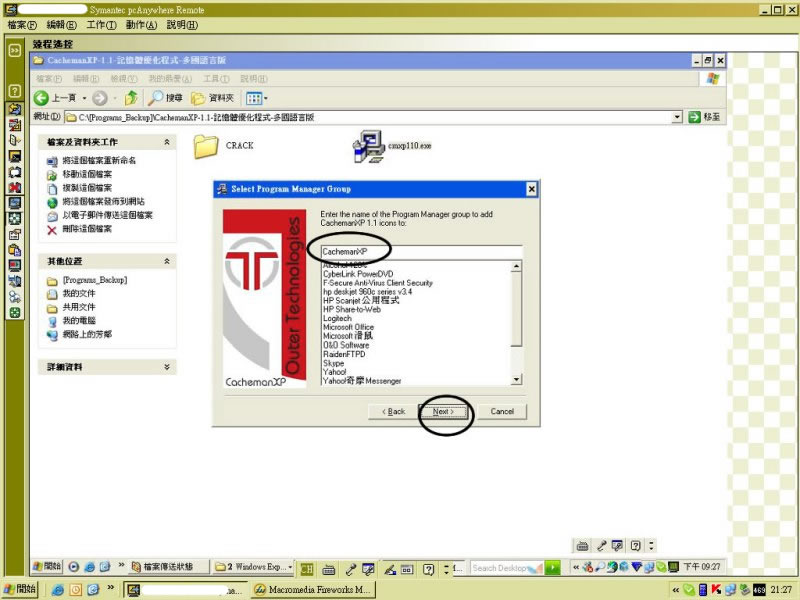
Task: Click the CachemanXP group name input field
Action: [x=421, y=252]
